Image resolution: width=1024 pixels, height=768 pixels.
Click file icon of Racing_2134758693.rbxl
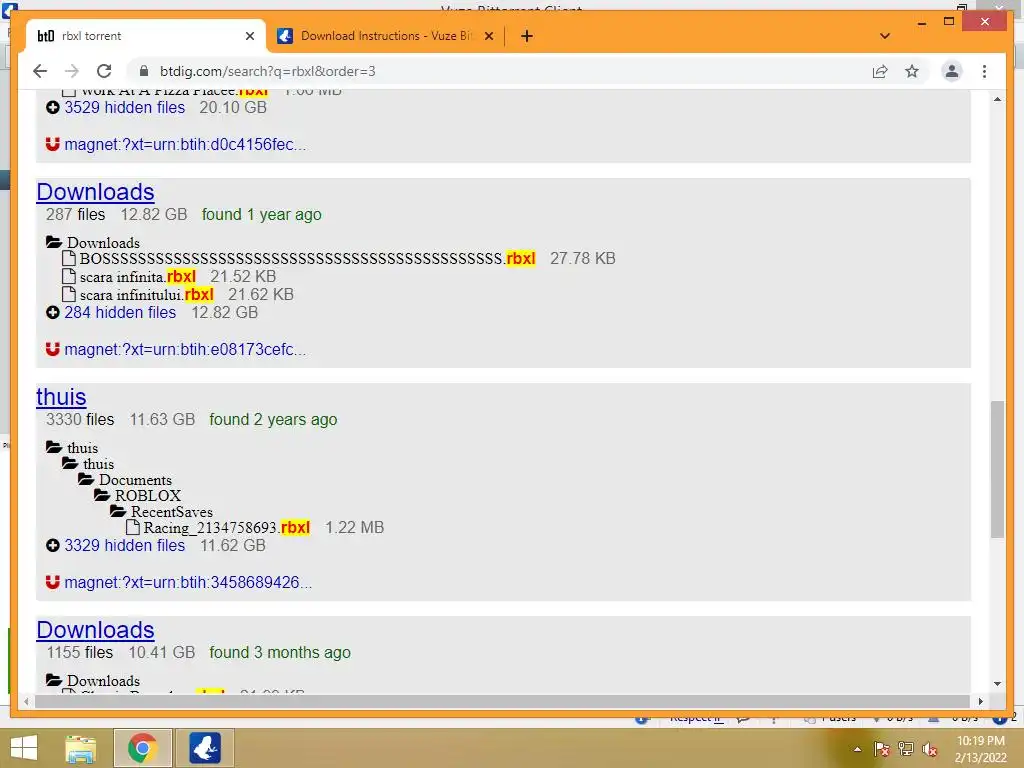(133, 528)
